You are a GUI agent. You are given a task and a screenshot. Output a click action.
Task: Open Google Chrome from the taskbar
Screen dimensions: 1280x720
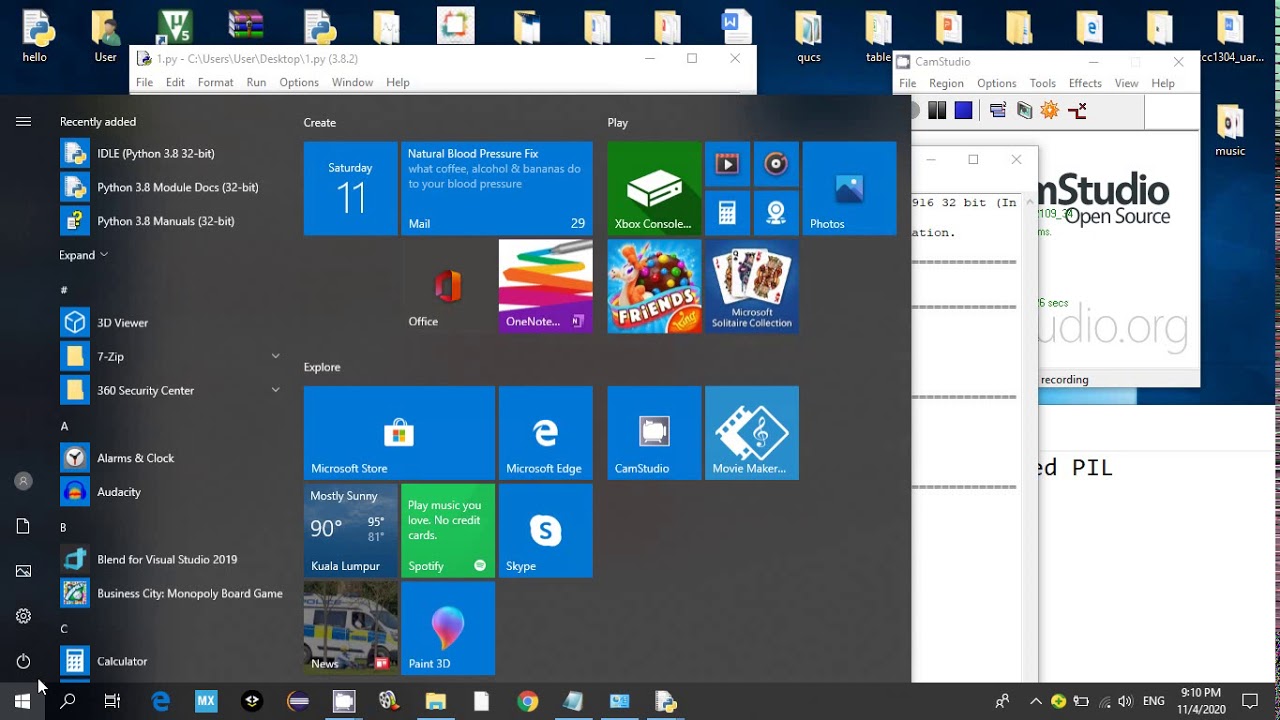(527, 701)
